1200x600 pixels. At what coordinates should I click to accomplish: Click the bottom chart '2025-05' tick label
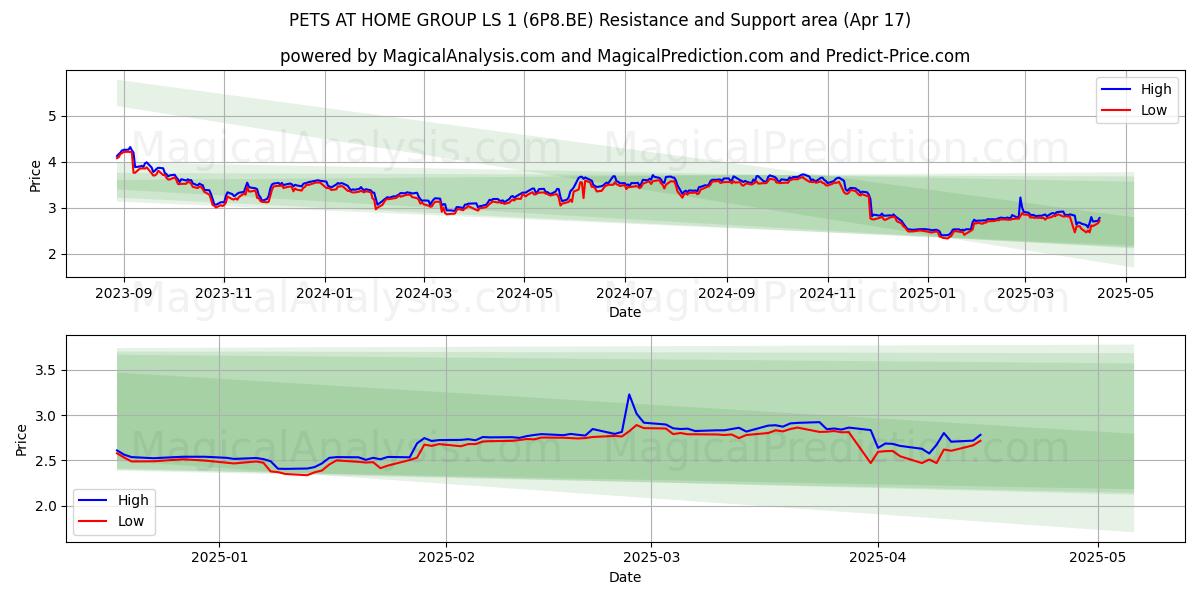(1098, 559)
